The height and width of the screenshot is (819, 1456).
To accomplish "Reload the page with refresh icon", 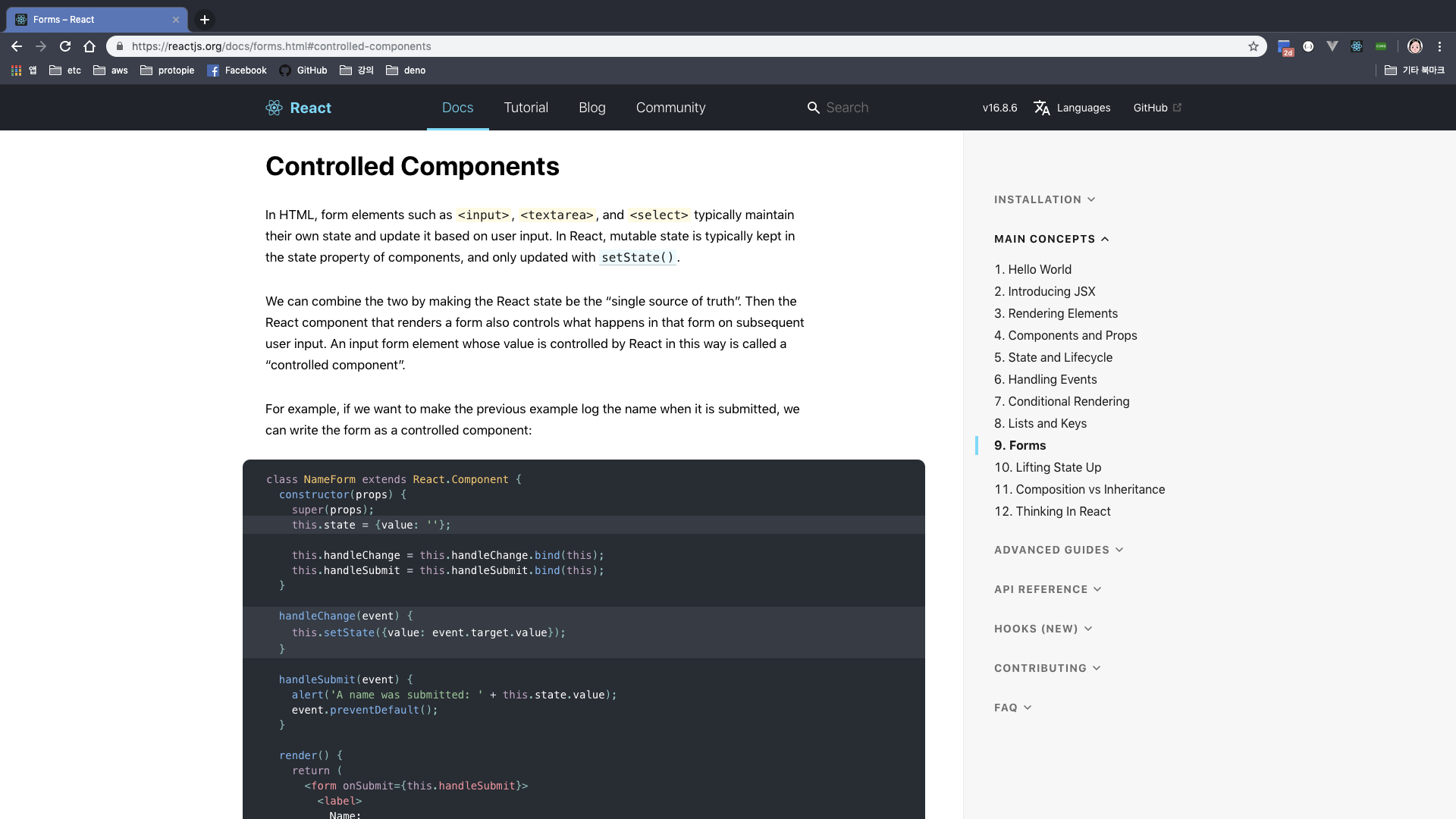I will [x=65, y=46].
